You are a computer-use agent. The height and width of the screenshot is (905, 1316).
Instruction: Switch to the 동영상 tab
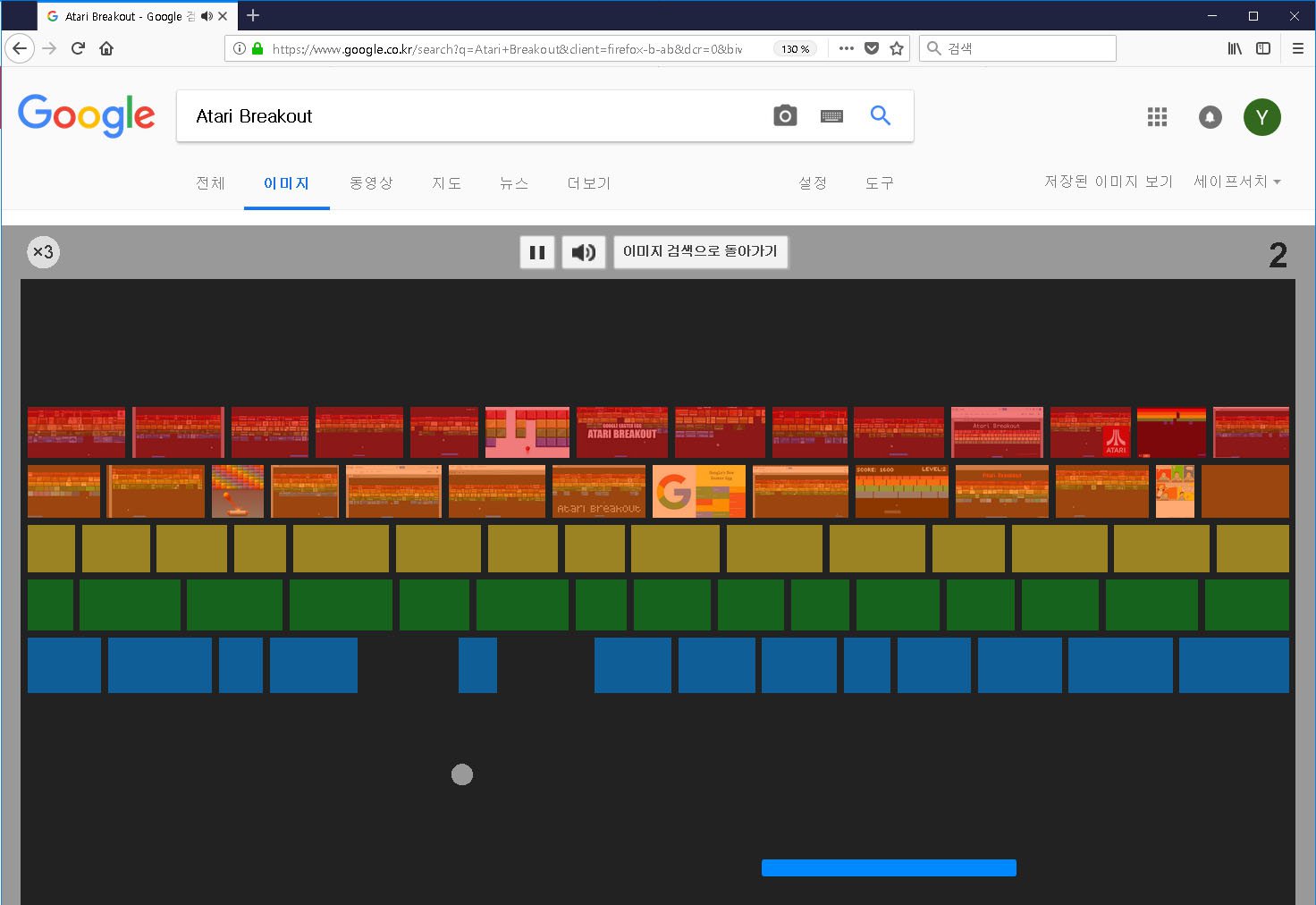371,183
